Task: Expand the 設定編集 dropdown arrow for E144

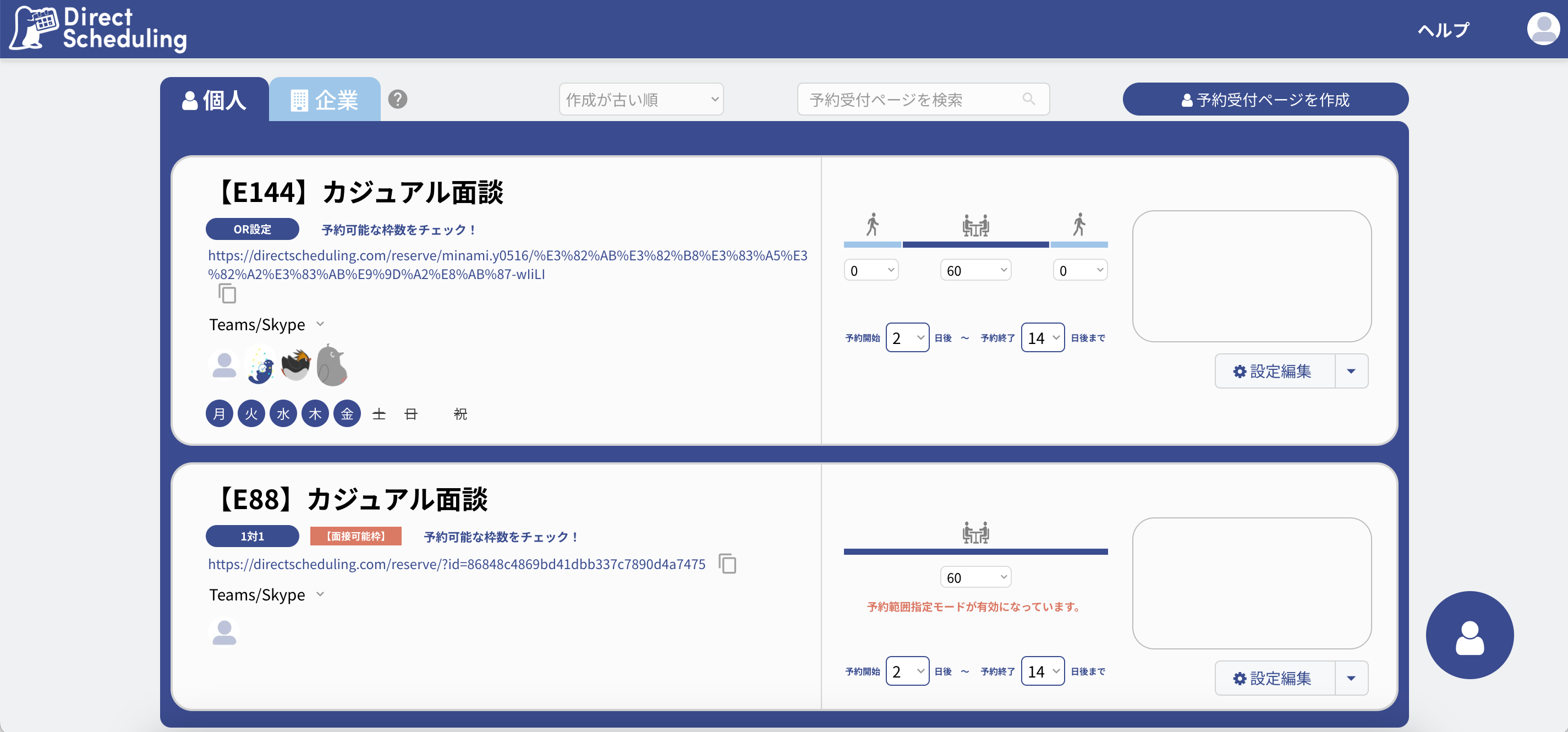Action: (1352, 370)
